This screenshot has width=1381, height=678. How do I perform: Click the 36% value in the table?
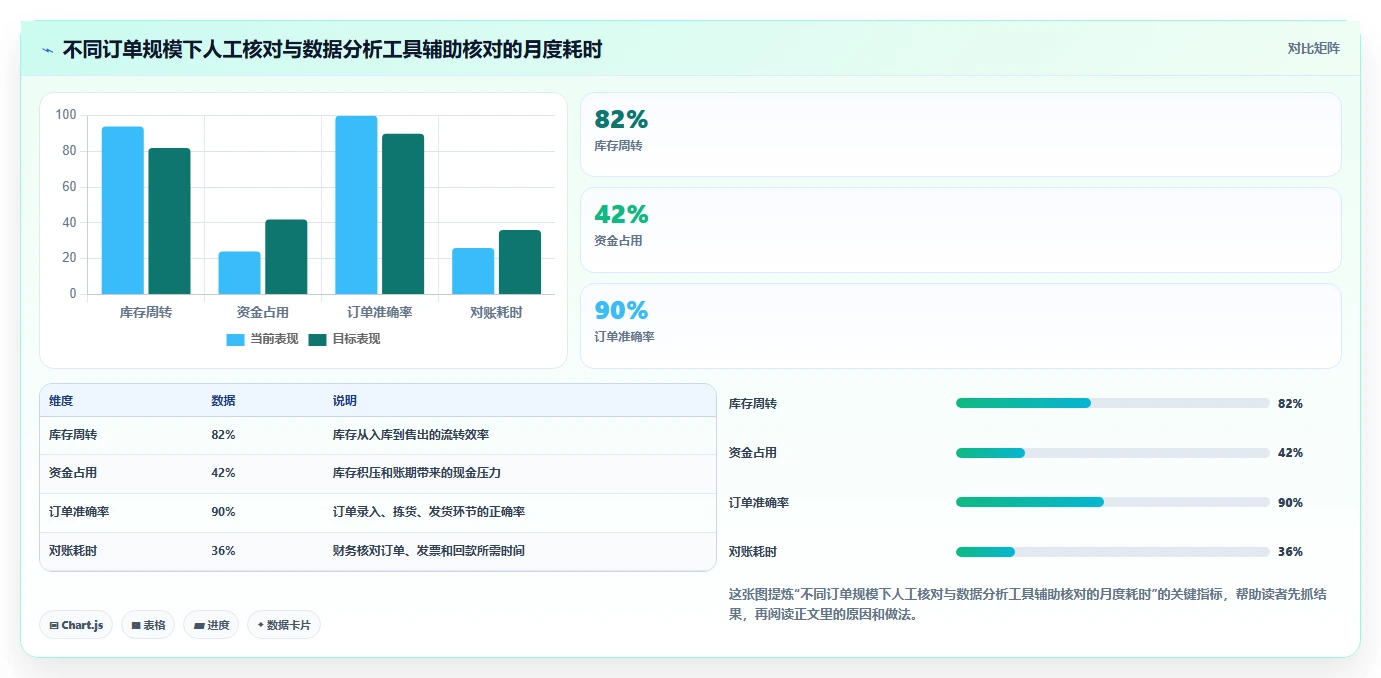point(223,551)
